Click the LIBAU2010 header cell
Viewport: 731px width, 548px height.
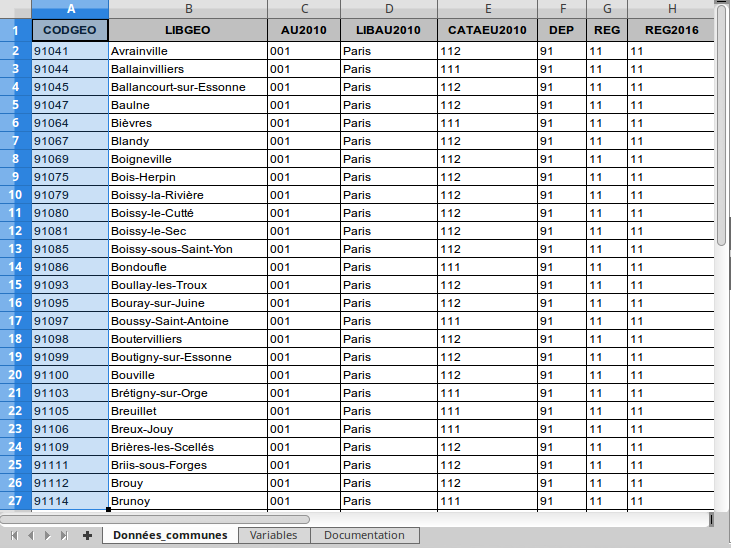pos(388,30)
